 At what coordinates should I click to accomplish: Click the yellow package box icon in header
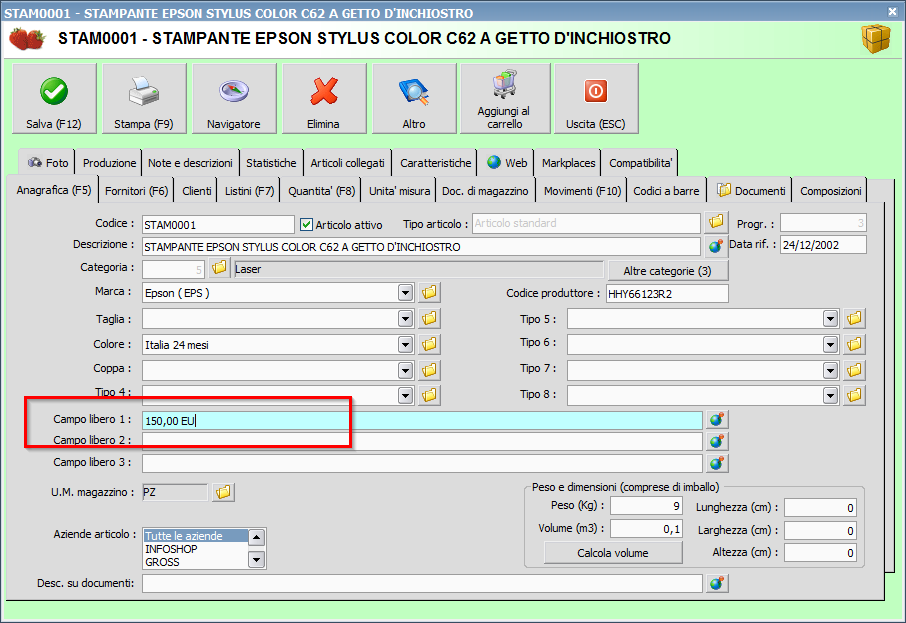876,39
